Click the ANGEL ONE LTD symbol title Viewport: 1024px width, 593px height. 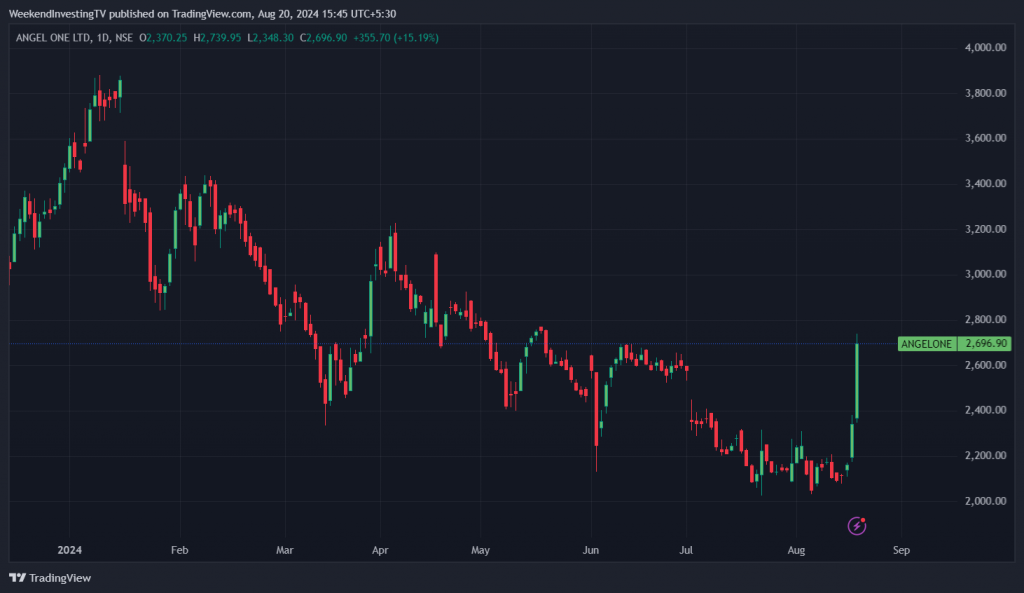(x=54, y=38)
